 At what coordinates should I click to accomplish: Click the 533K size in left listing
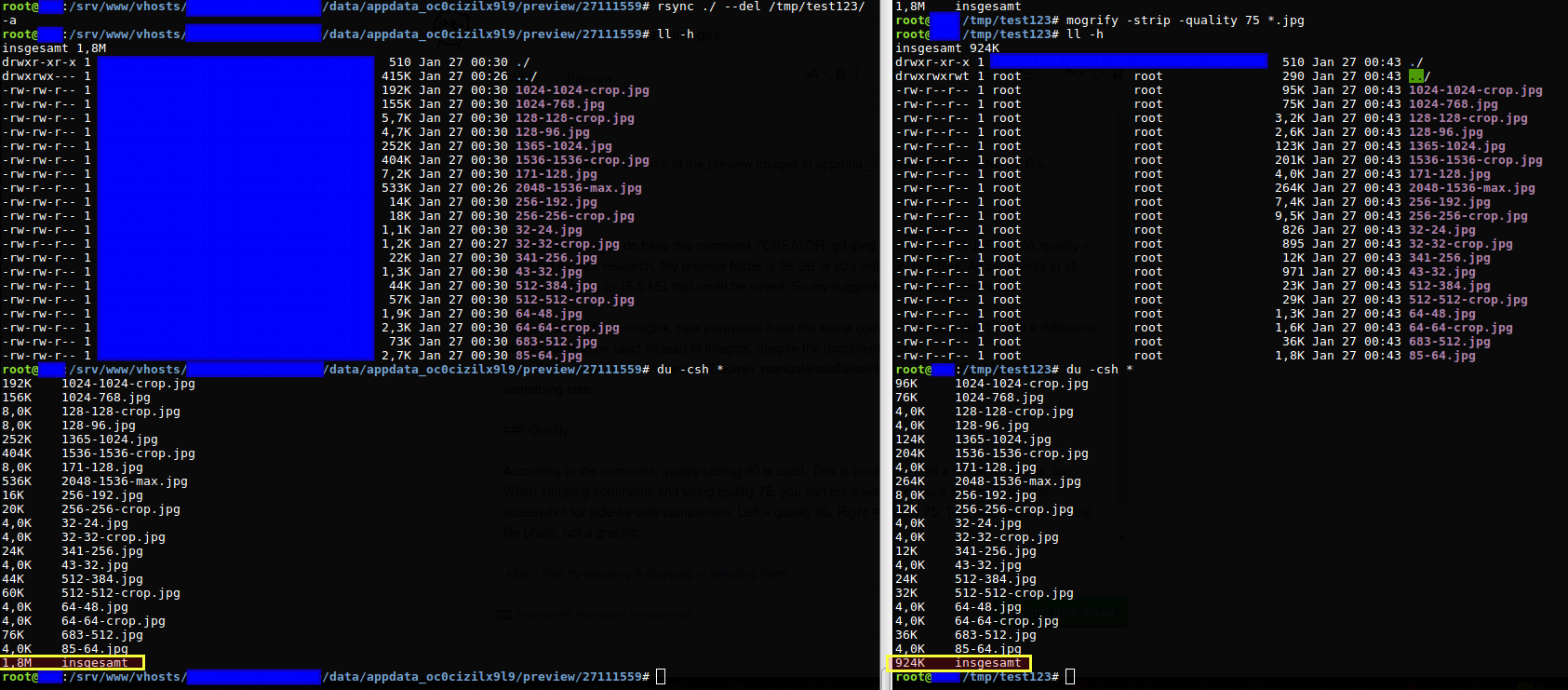396,188
